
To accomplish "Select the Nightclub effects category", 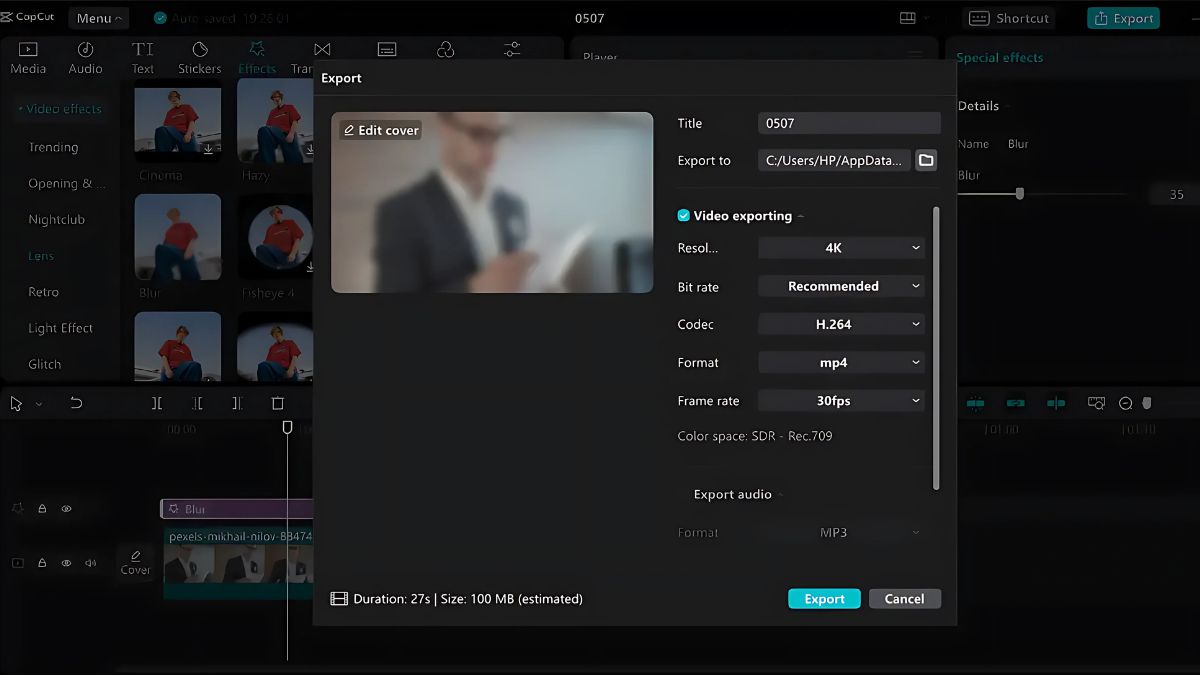I will pos(56,219).
